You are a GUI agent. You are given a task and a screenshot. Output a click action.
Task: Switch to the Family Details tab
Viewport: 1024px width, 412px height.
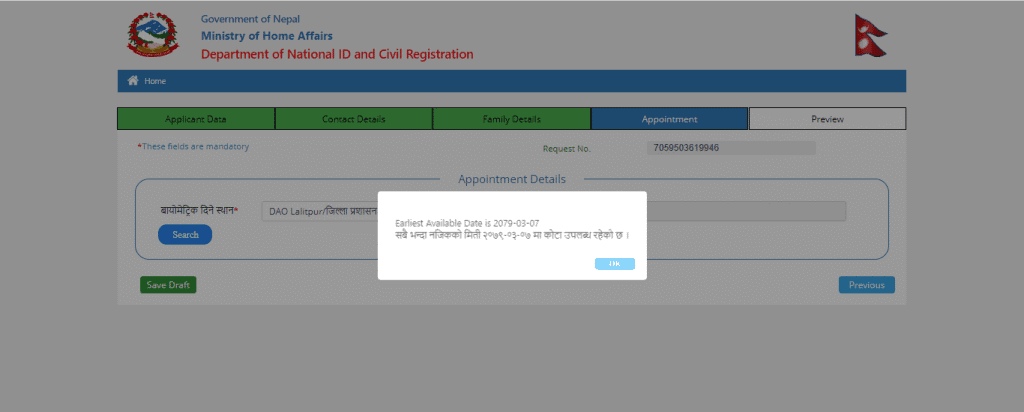[x=511, y=119]
